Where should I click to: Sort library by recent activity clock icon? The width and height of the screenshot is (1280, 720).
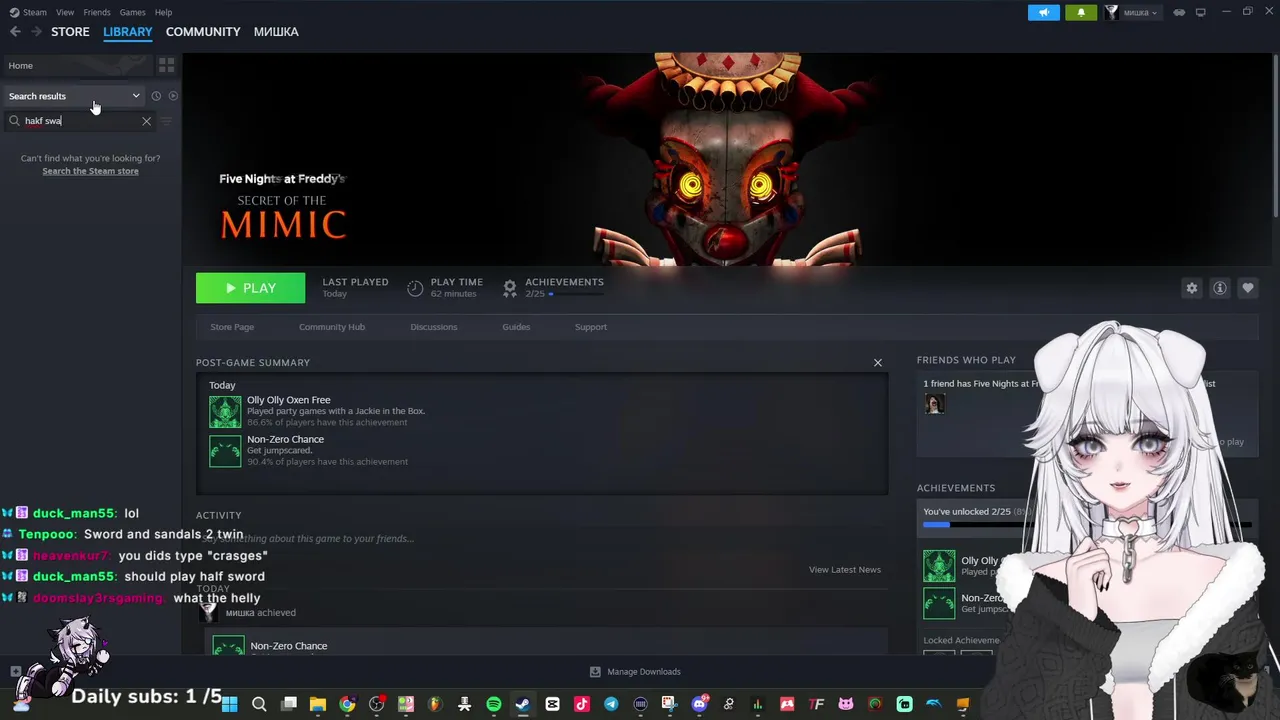[156, 96]
